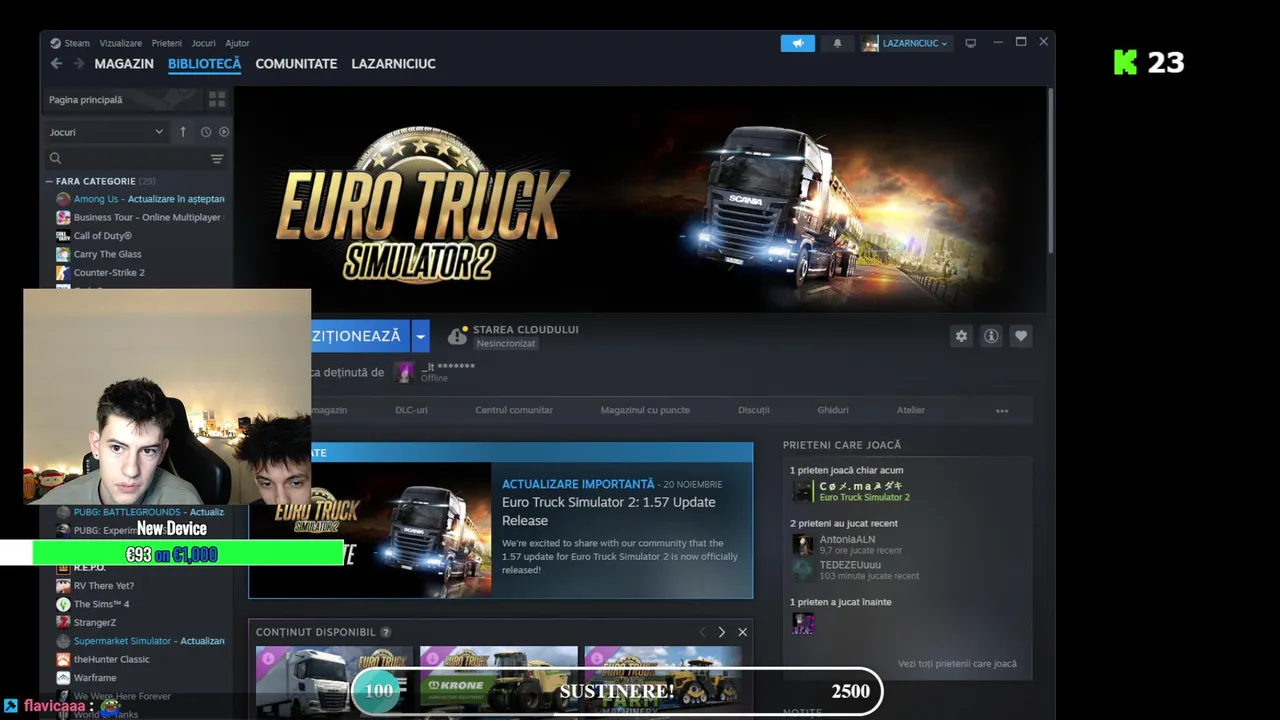The height and width of the screenshot is (720, 1280).
Task: Open the Ghiduri link
Action: tap(833, 410)
